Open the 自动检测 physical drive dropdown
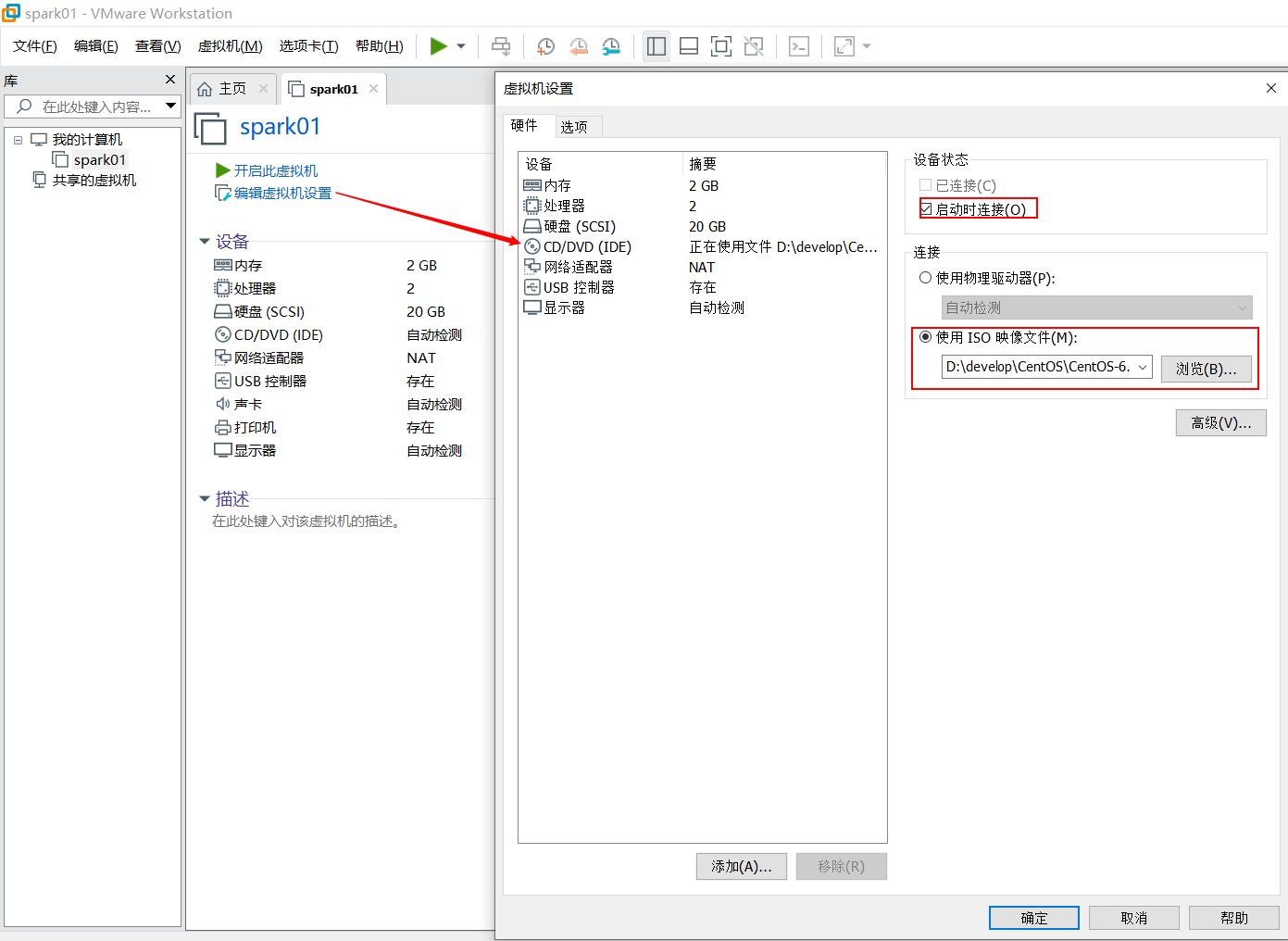 tap(1097, 307)
